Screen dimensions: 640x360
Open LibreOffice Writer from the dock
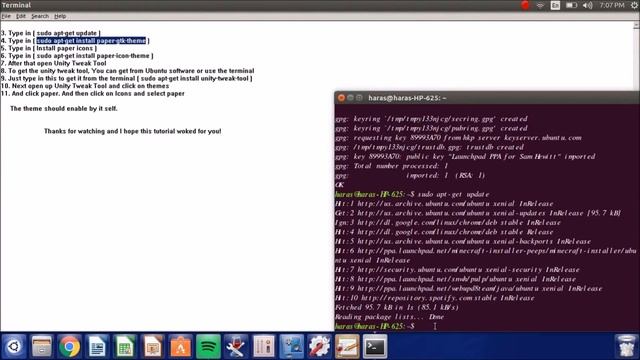click(x=97, y=347)
